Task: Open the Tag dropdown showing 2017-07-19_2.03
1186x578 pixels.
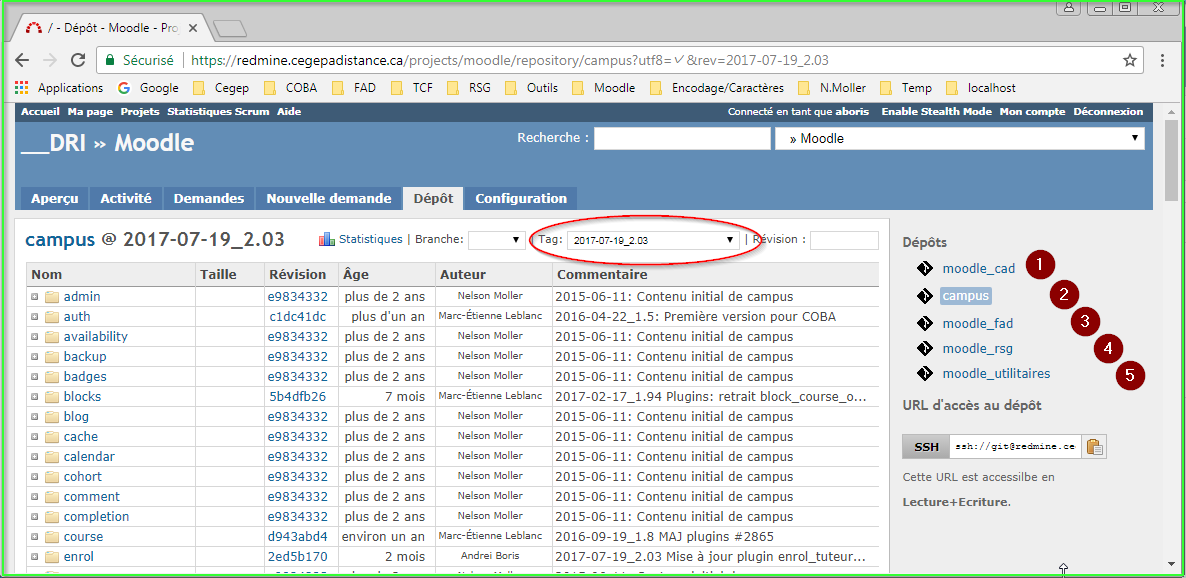Action: (x=653, y=240)
